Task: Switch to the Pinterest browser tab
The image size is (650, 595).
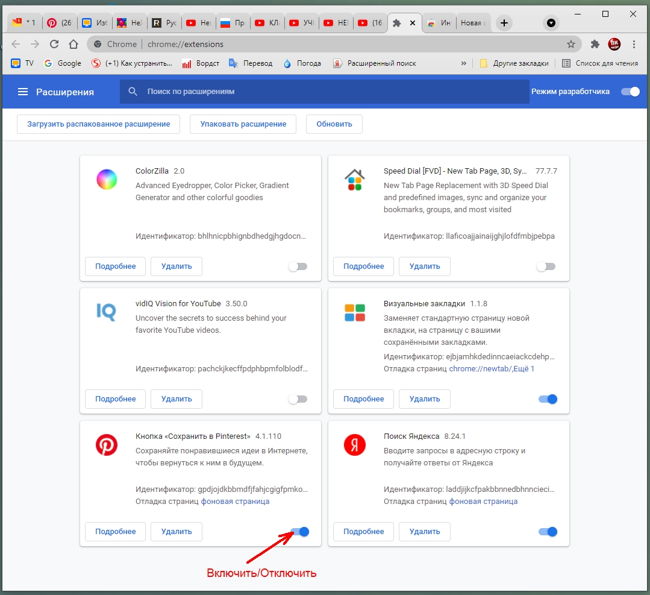Action: pos(59,23)
